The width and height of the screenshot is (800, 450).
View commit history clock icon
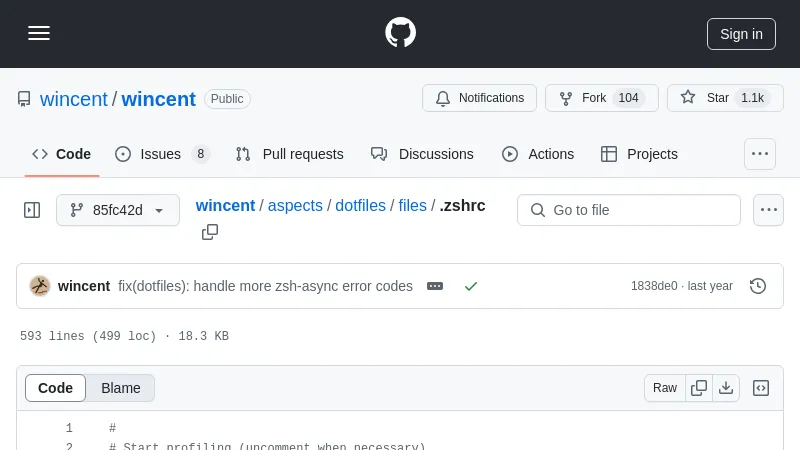click(758, 286)
